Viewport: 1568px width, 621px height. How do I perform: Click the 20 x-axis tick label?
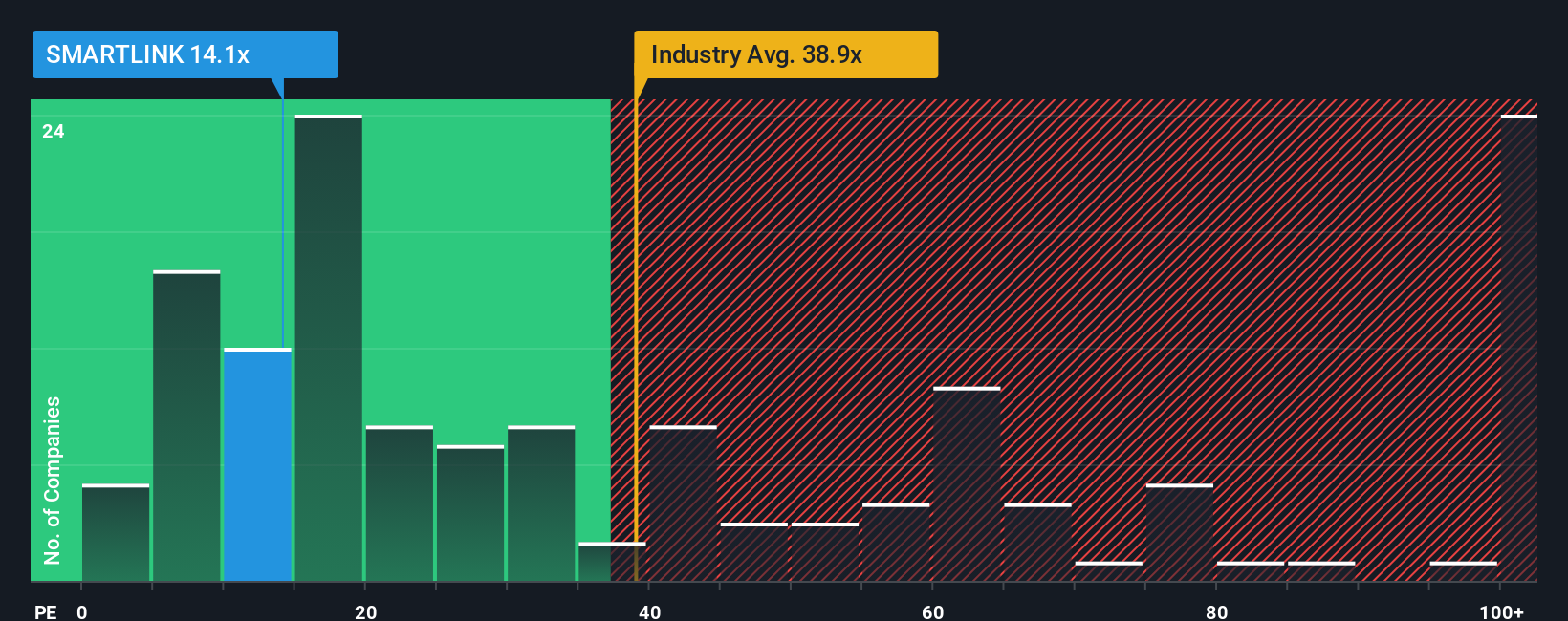[x=365, y=611]
